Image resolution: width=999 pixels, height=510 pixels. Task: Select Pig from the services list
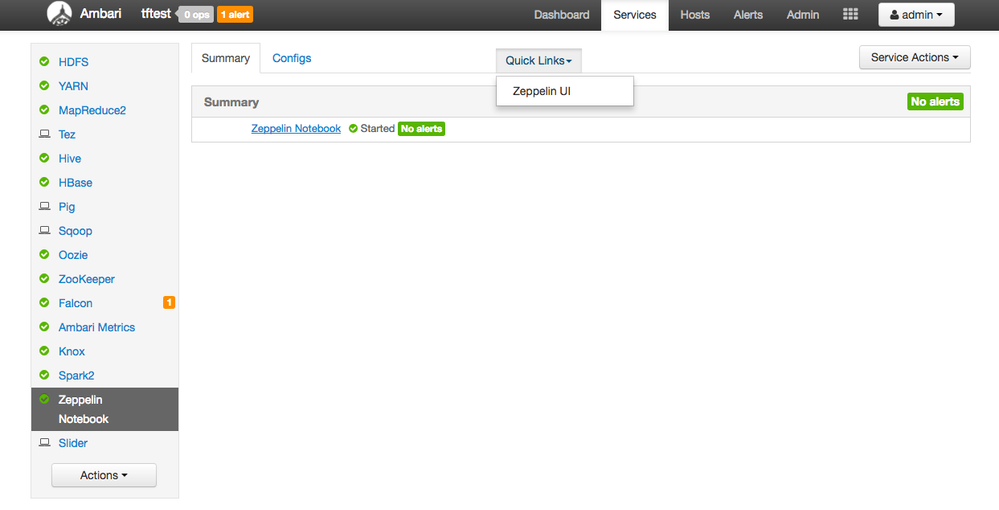(66, 207)
